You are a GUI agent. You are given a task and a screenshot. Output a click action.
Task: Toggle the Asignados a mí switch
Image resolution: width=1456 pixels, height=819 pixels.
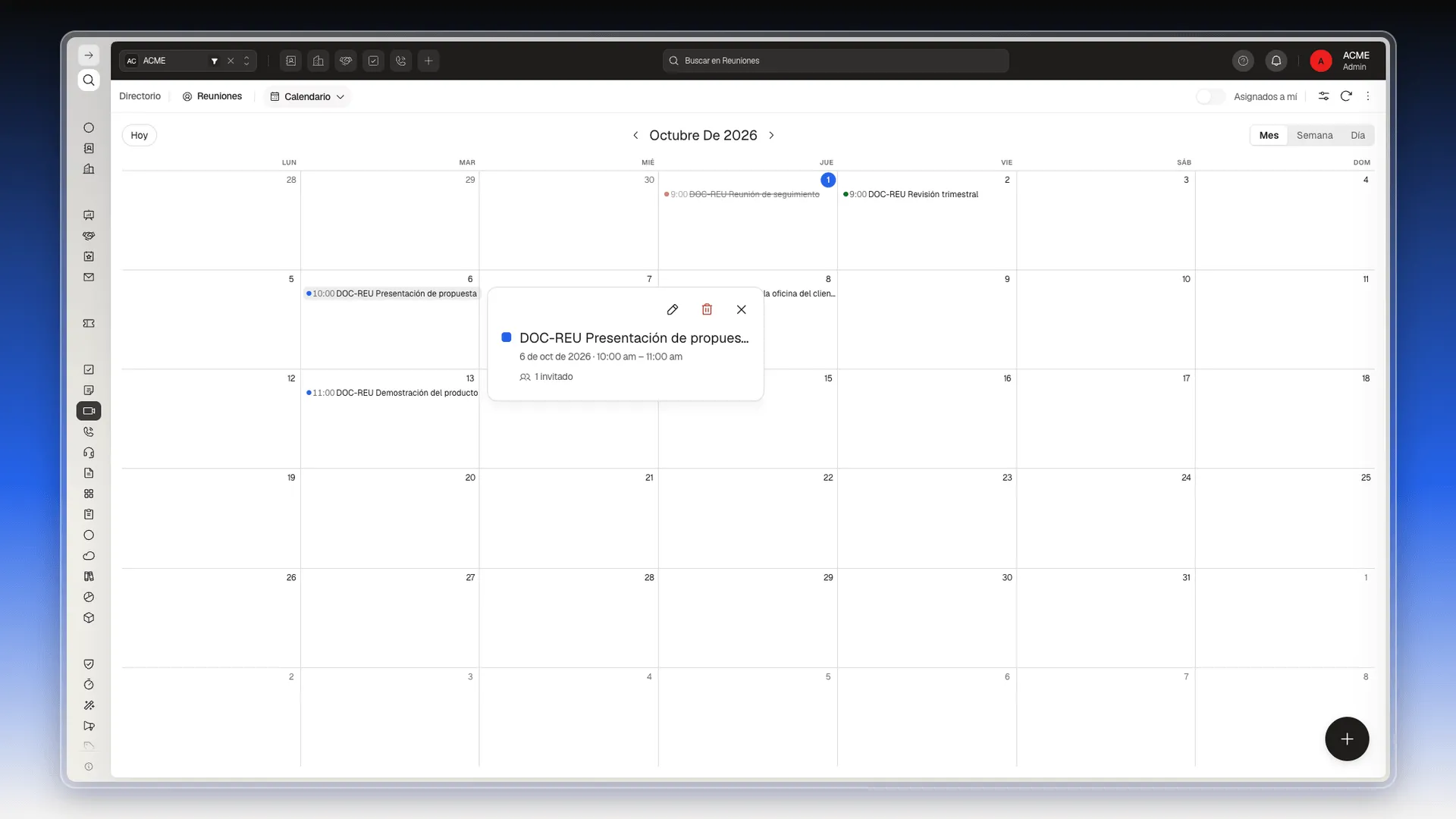click(1210, 96)
